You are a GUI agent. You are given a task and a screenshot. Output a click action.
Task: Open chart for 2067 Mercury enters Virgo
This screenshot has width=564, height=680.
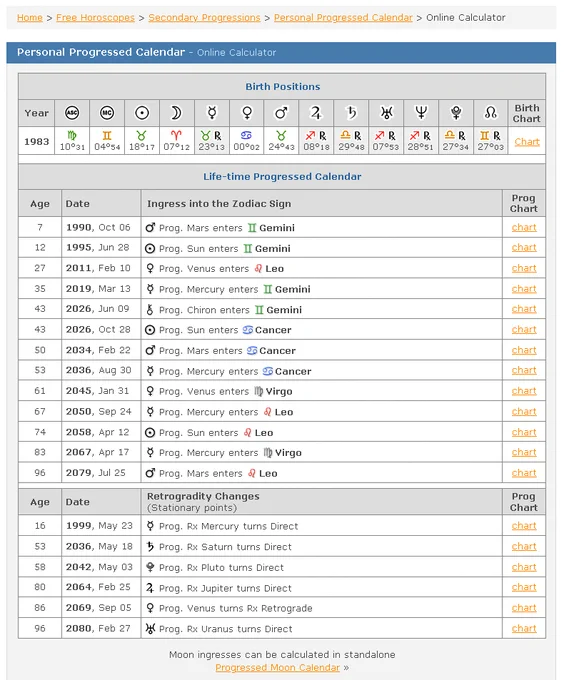point(524,452)
